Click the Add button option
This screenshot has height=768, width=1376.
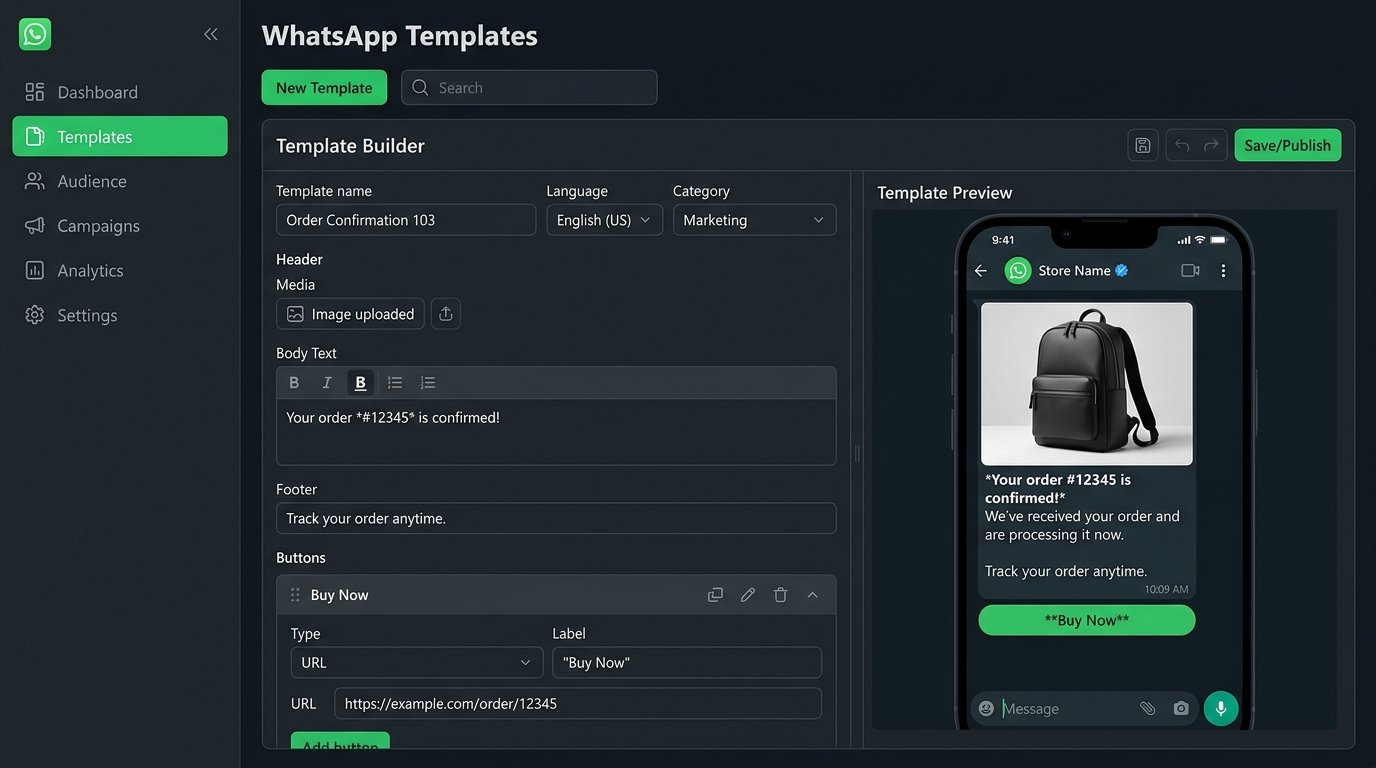click(340, 743)
